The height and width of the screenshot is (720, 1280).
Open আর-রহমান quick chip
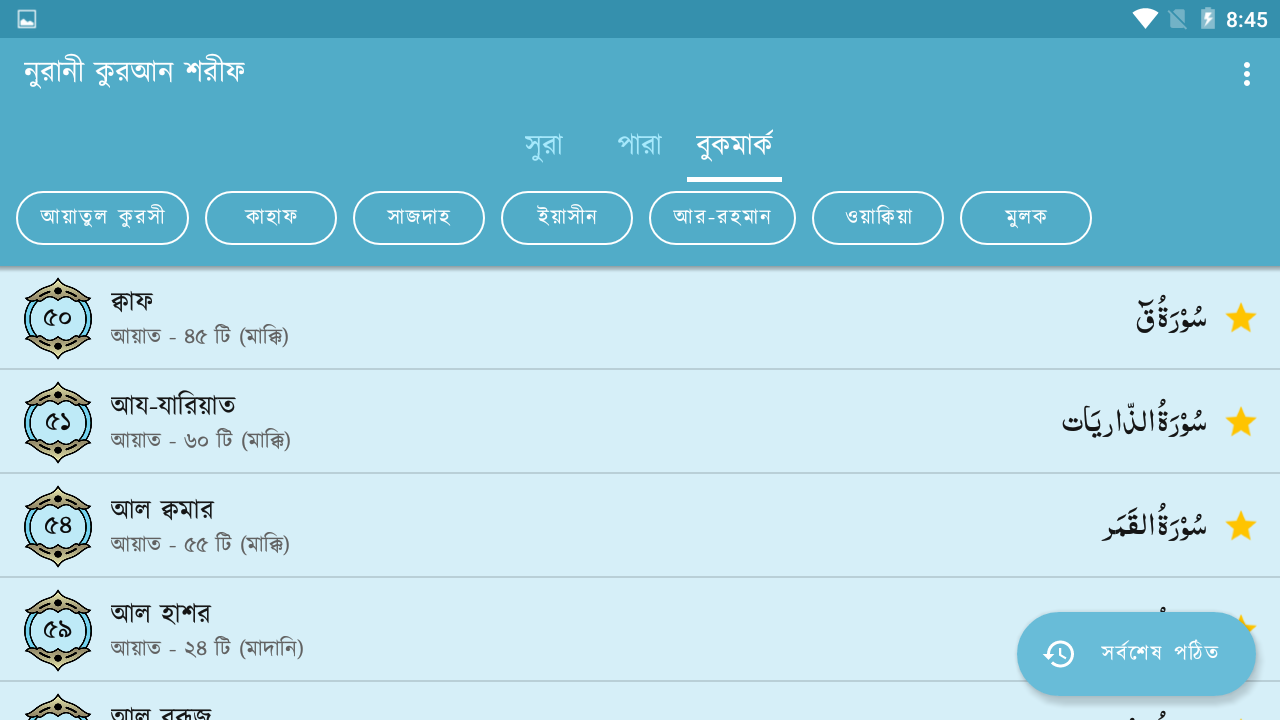coord(722,218)
